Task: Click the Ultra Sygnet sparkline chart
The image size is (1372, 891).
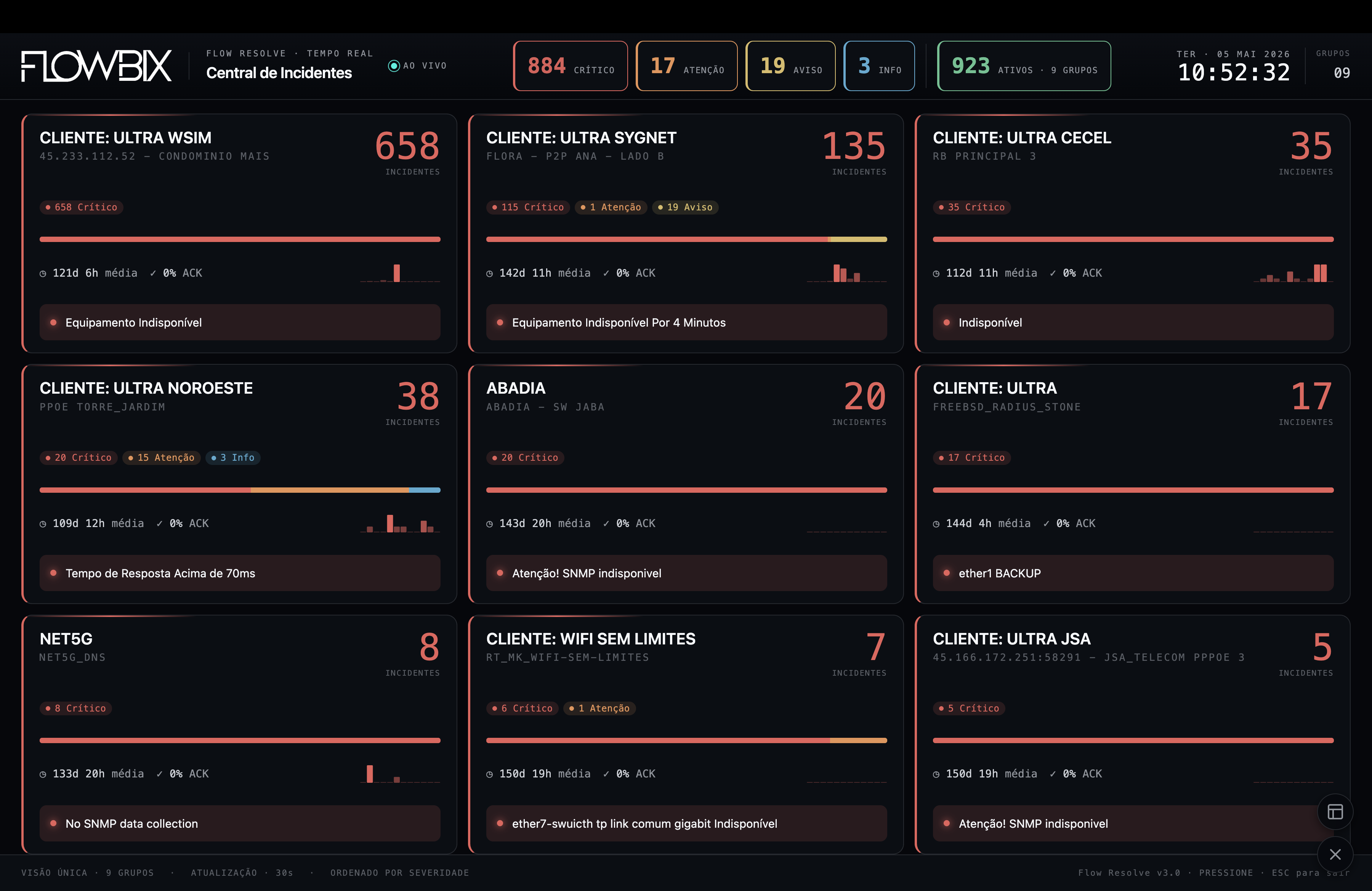Action: coord(847,272)
